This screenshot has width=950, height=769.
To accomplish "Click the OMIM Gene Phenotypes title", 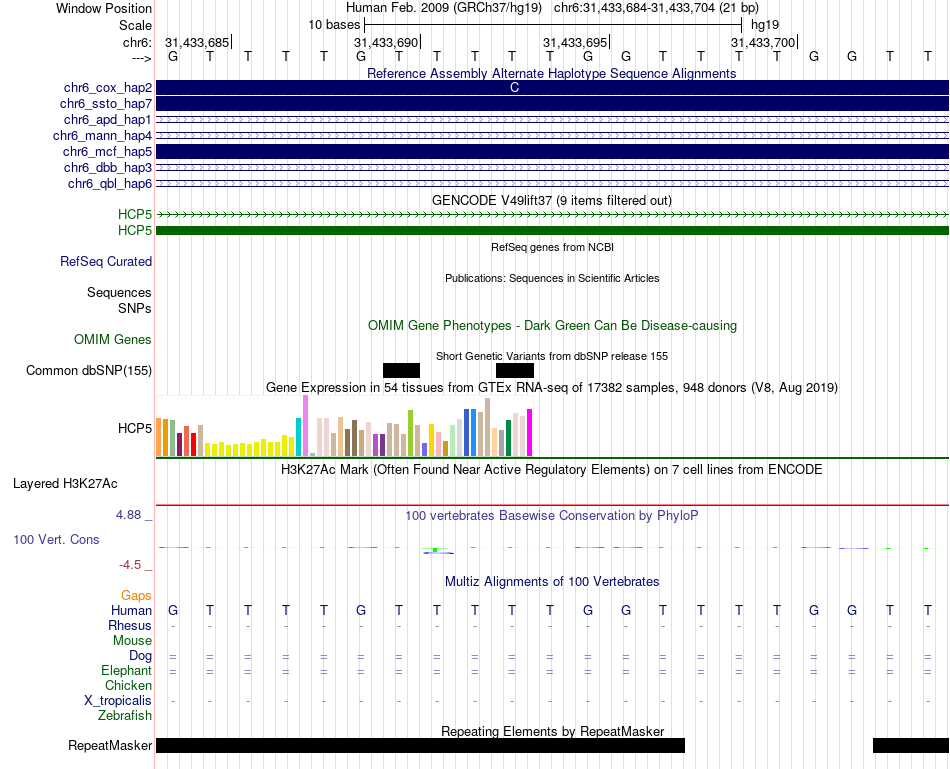I will 552,325.
